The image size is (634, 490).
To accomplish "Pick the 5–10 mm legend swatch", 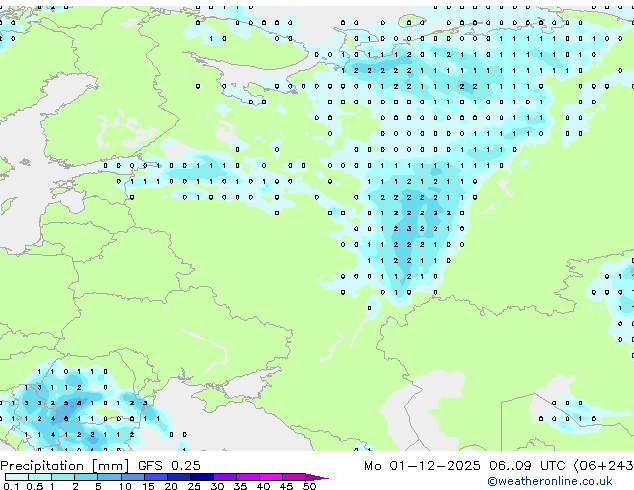I will pyautogui.click(x=109, y=477).
